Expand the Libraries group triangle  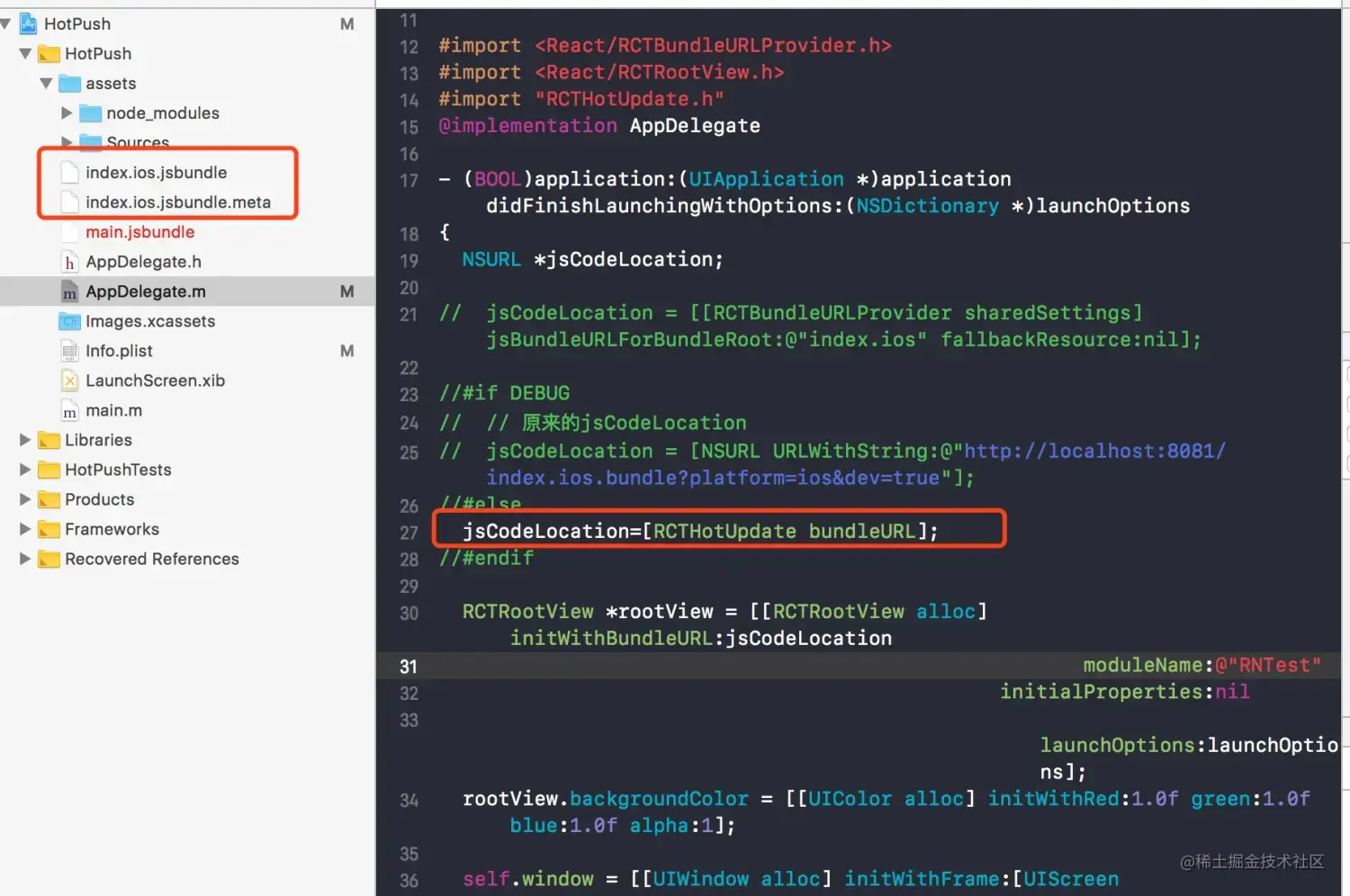pos(25,440)
